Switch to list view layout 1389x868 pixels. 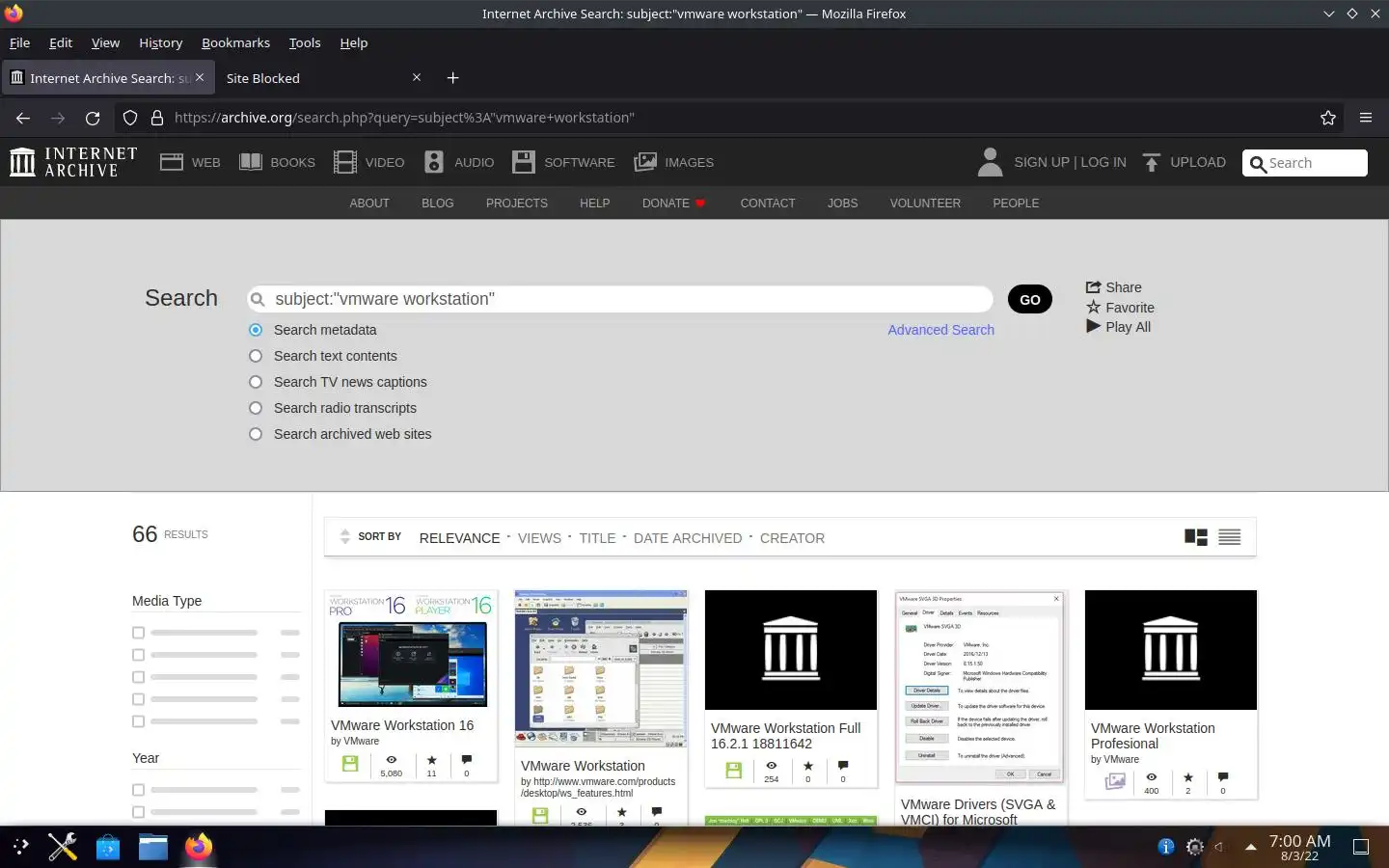[x=1229, y=537]
